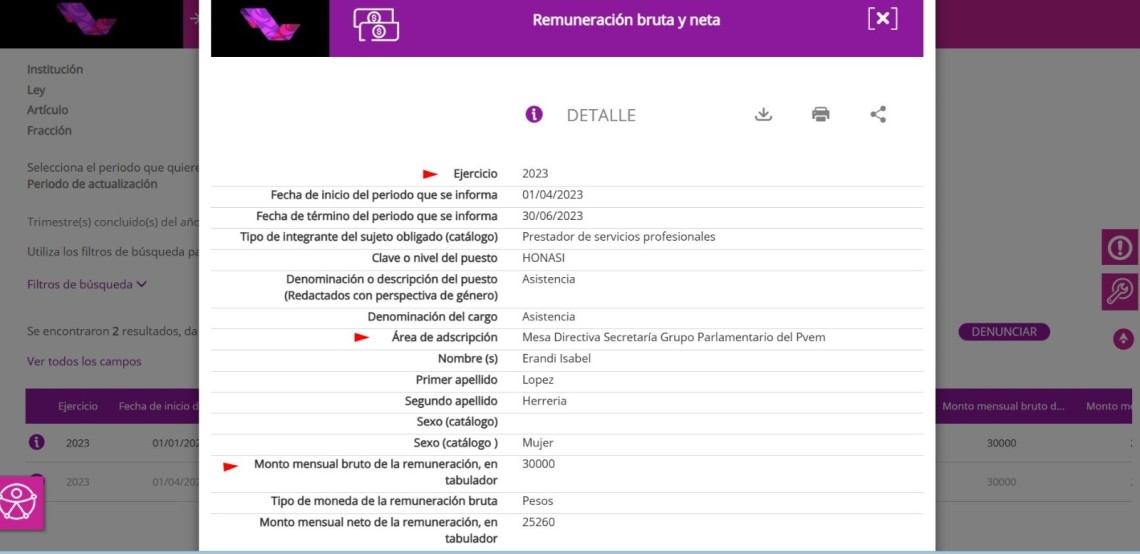Click the money bills icon in header
This screenshot has height=554, width=1140.
[x=376, y=24]
